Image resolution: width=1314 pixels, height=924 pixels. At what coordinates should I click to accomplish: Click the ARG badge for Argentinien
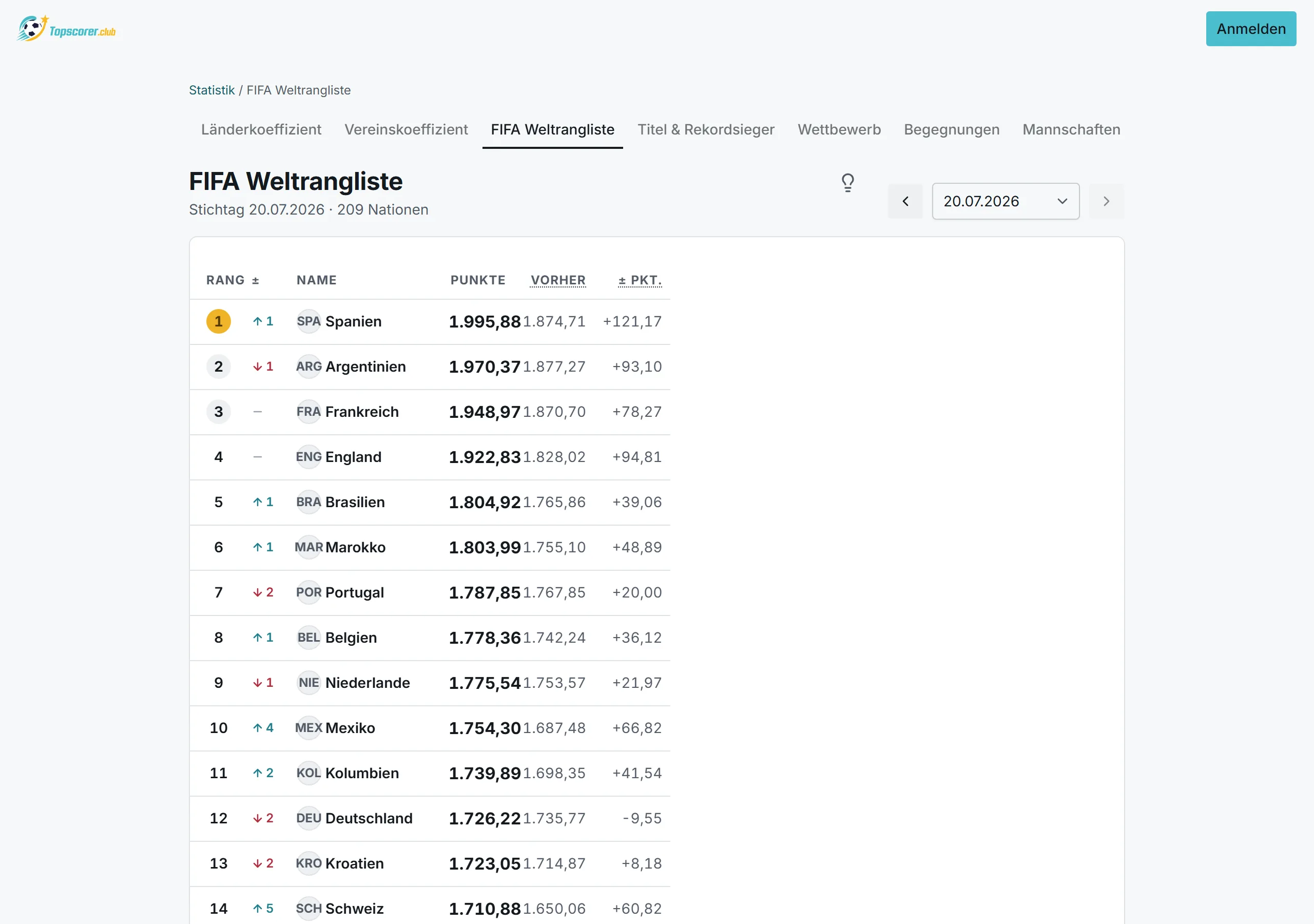point(308,367)
